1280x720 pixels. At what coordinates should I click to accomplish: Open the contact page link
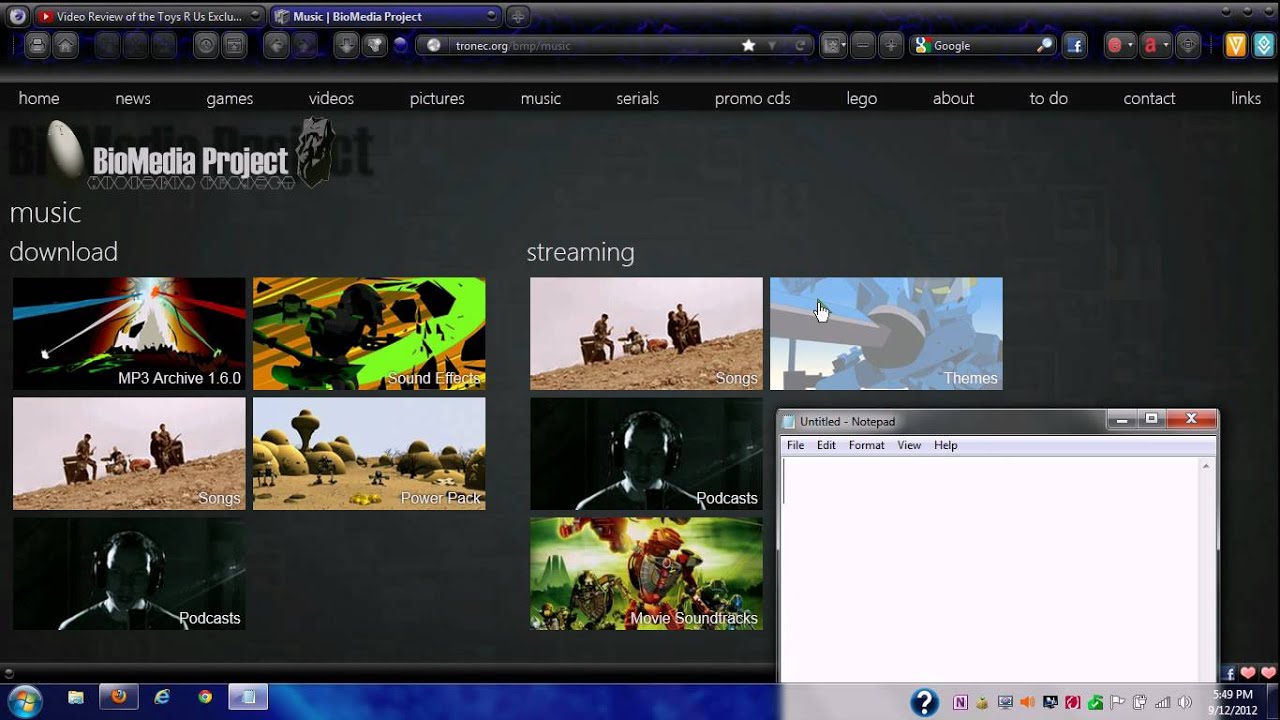click(x=1149, y=98)
